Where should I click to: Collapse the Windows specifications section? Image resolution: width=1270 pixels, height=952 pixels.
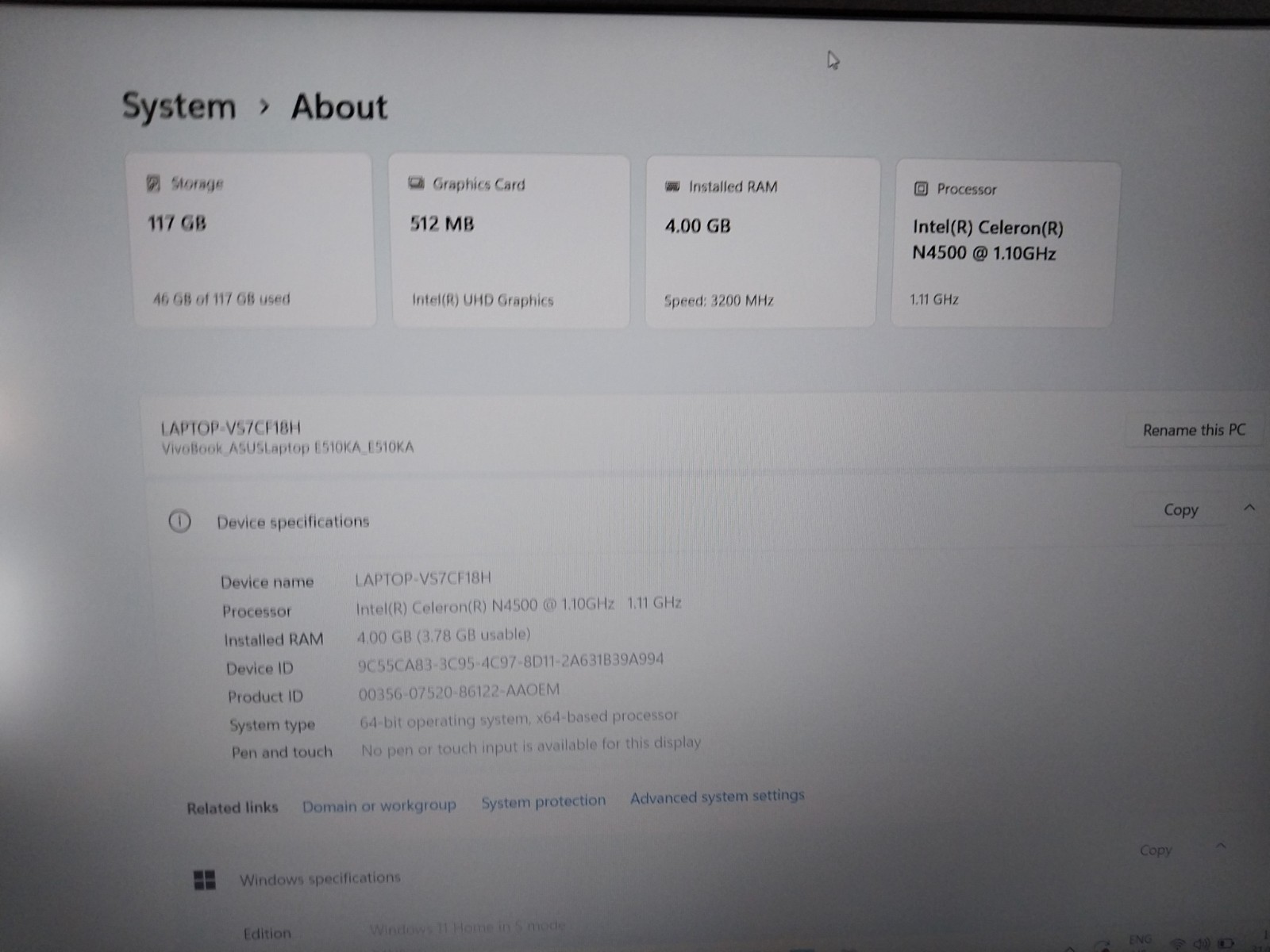coord(1221,846)
